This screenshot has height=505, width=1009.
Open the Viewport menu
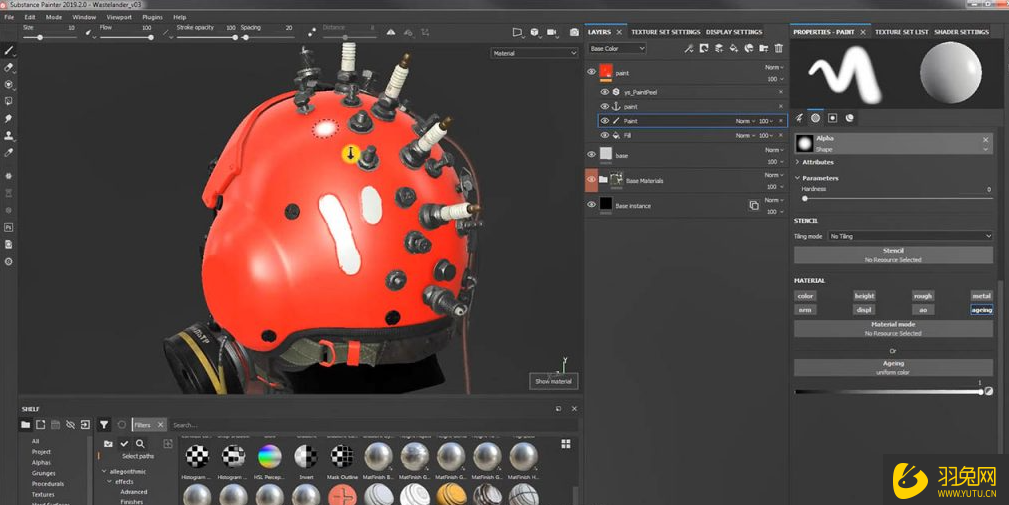pos(118,17)
